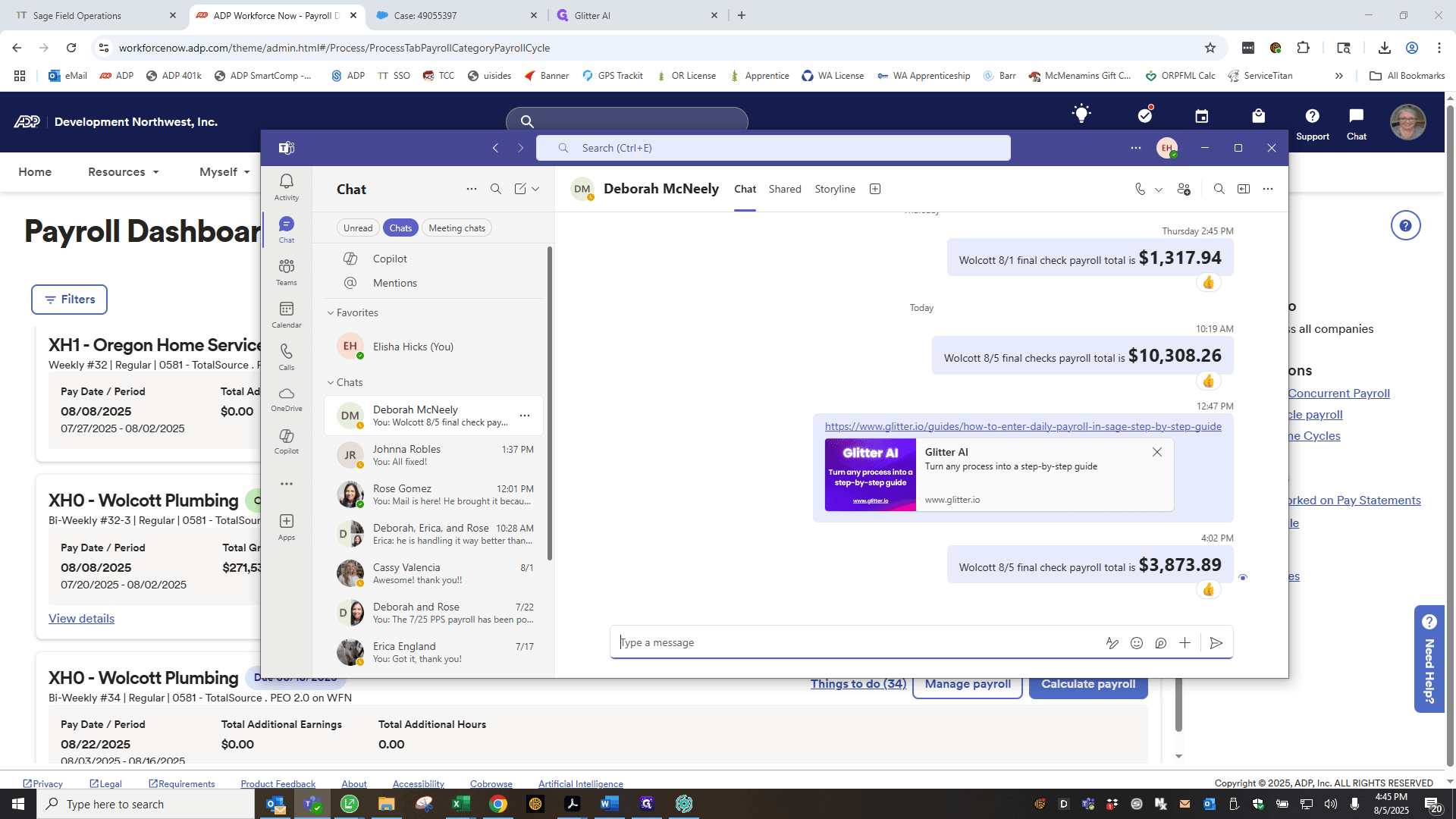Switch to the Storyline tab
1456x819 pixels.
[835, 189]
